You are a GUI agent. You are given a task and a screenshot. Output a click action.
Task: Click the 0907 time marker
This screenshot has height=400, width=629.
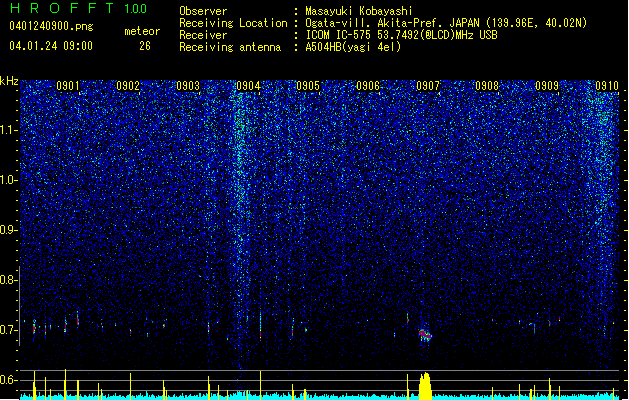point(428,86)
